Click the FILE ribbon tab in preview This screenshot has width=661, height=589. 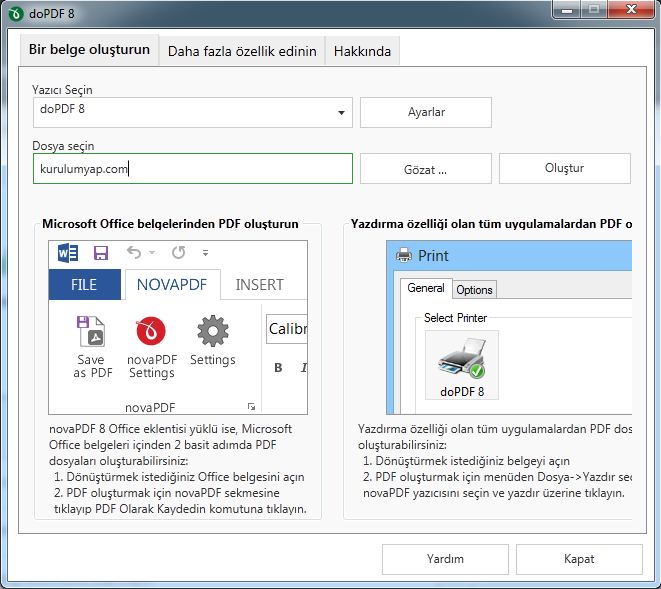coord(84,285)
